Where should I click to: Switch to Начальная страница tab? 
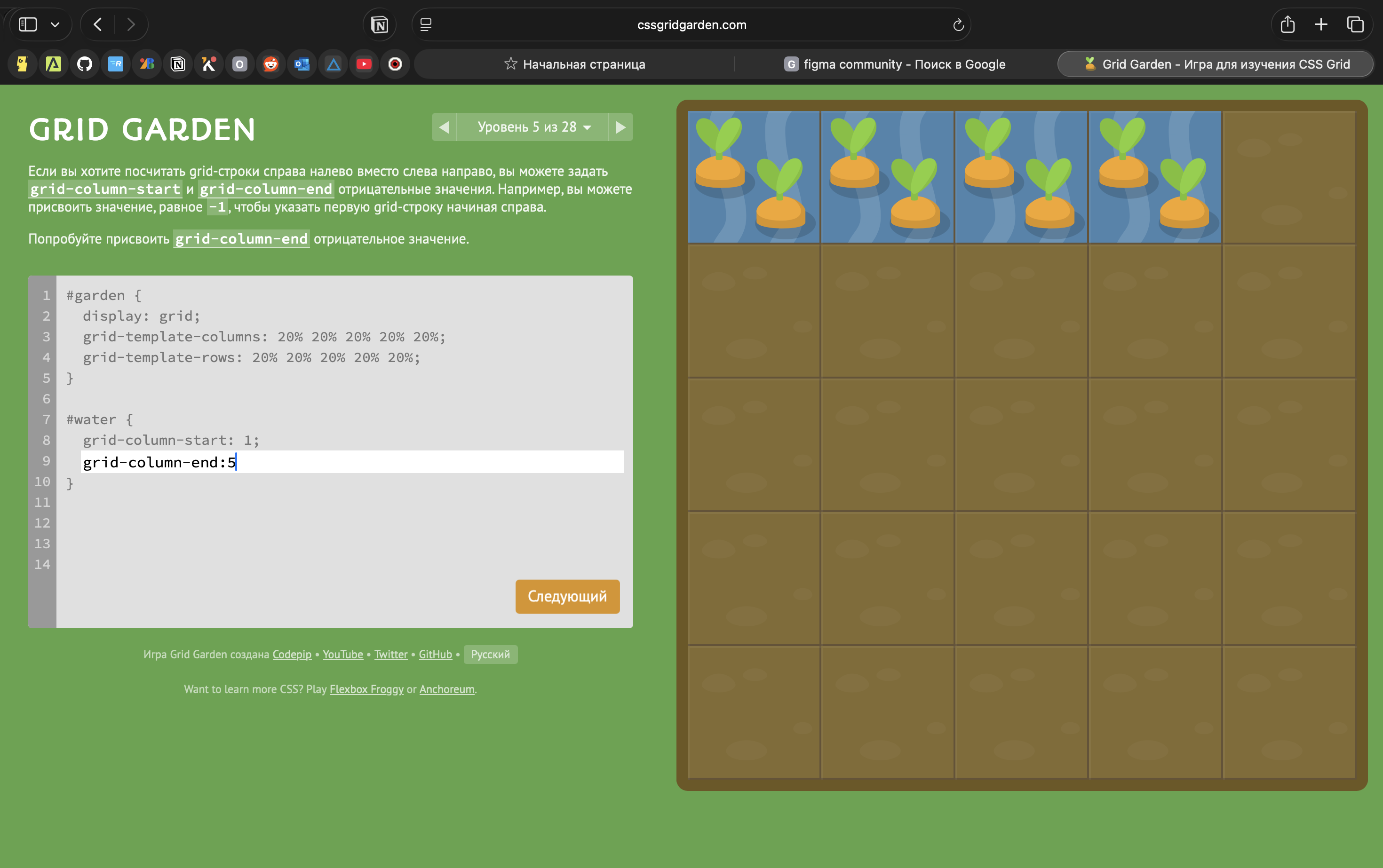575,64
